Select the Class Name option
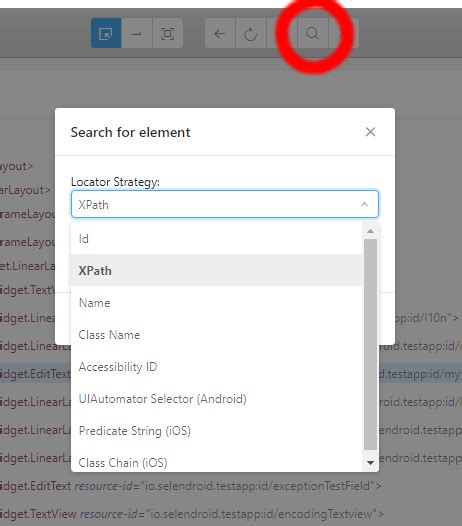Viewport: 462px width, 526px height. point(216,335)
